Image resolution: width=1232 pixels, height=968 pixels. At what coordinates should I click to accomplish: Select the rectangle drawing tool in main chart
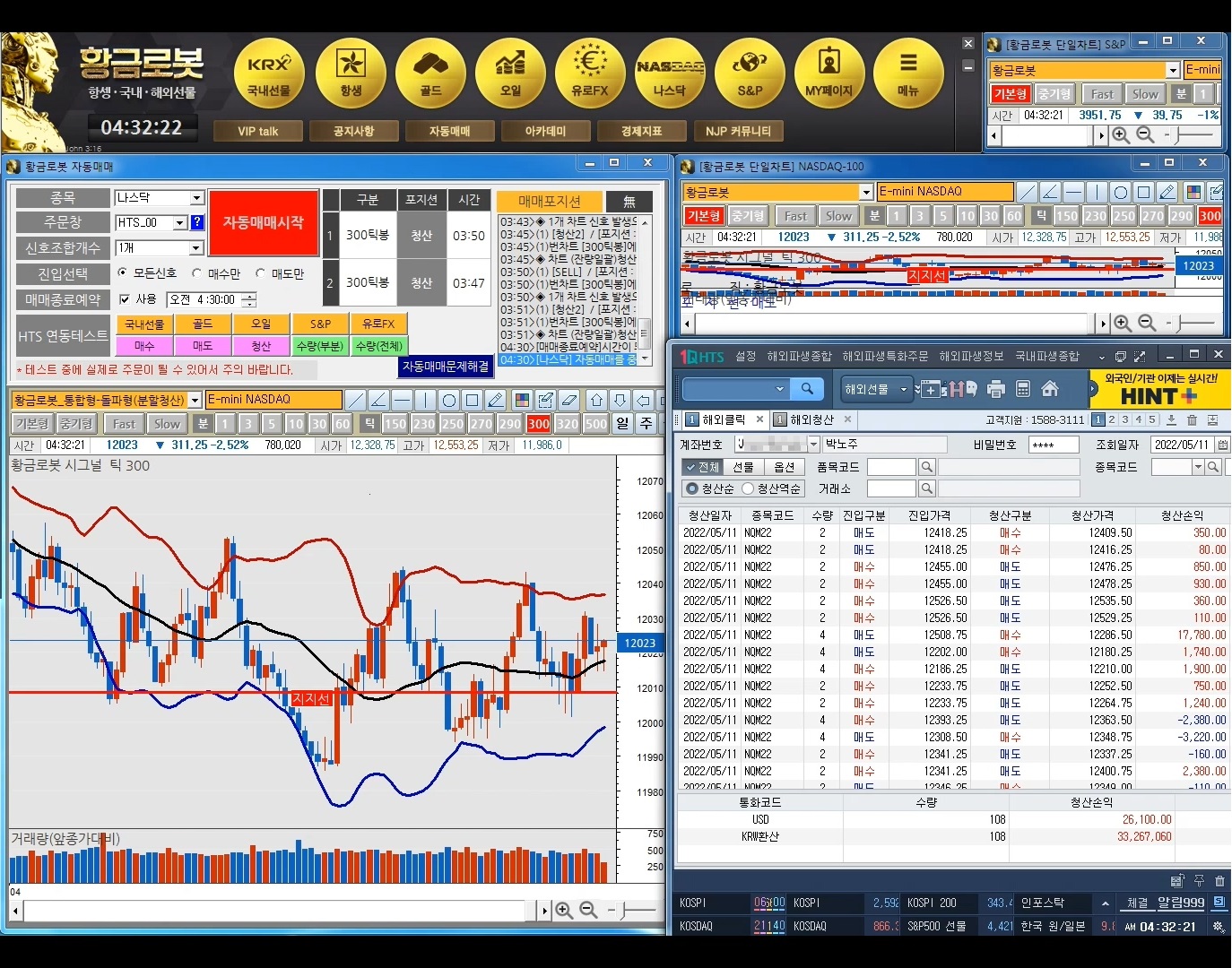point(473,400)
